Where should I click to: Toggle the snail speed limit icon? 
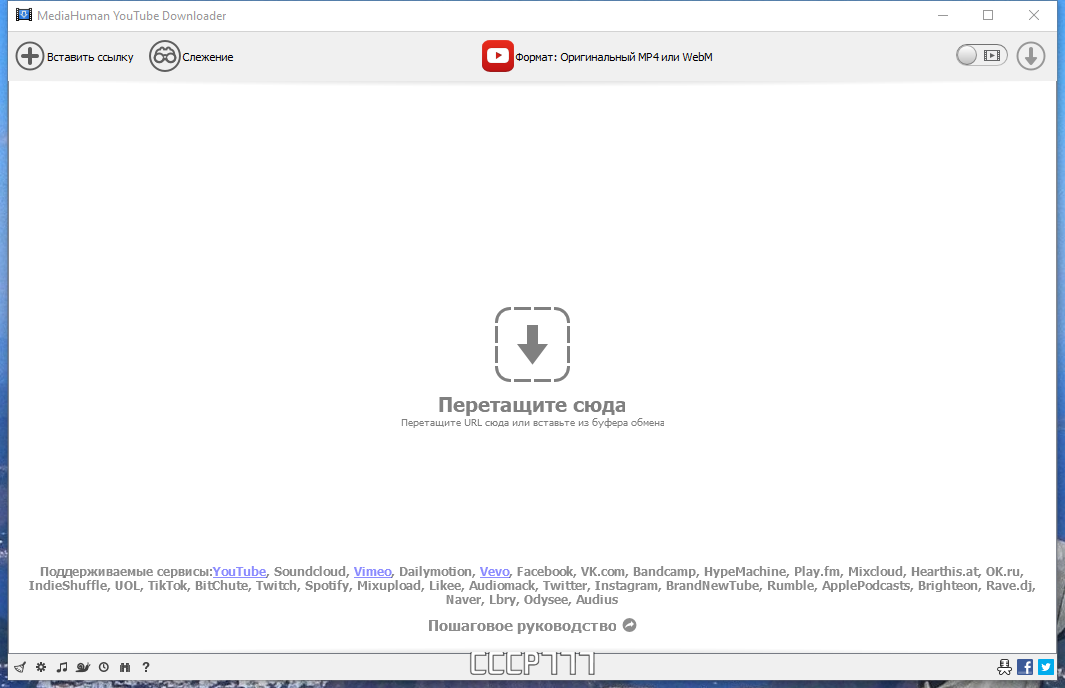click(x=83, y=667)
